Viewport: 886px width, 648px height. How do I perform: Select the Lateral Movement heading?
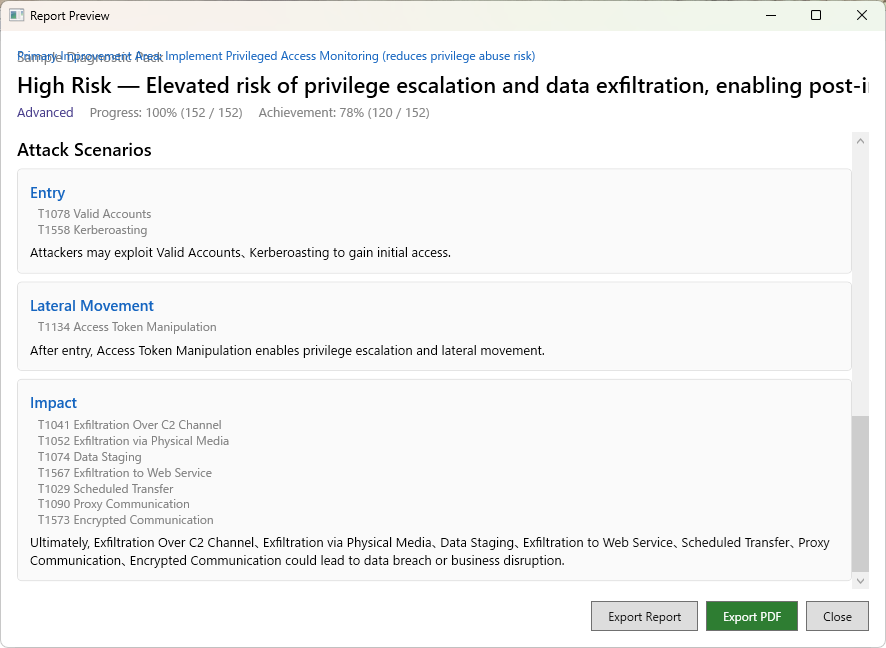[92, 306]
